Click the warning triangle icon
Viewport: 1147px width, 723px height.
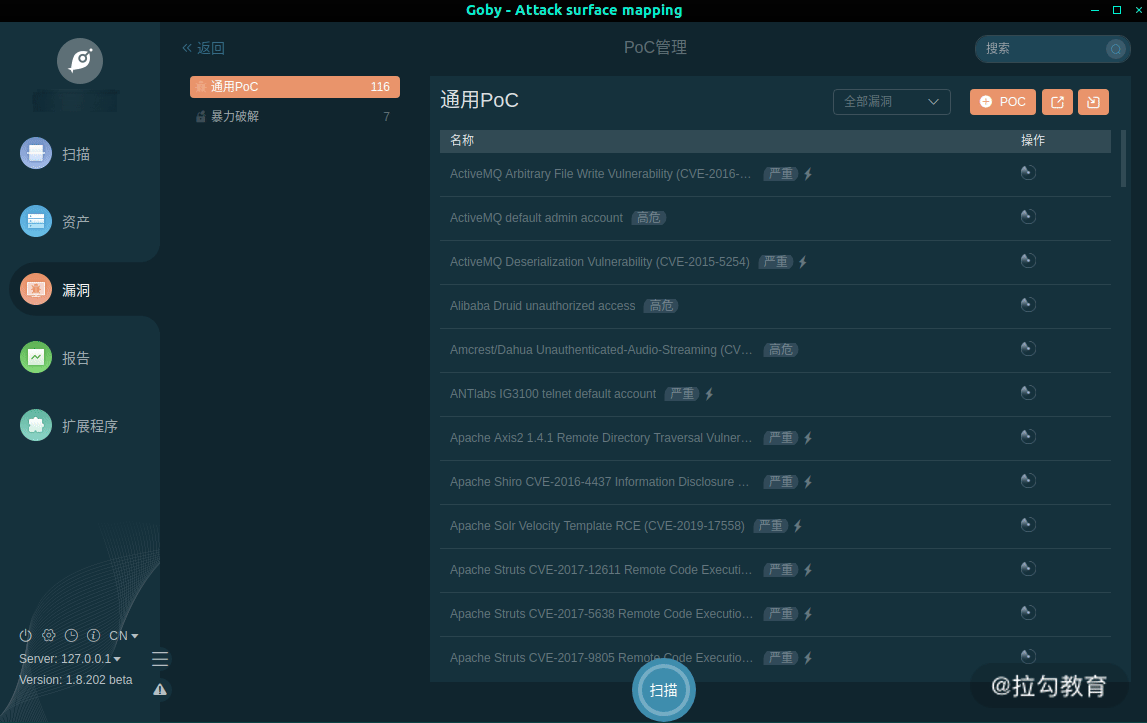point(160,689)
